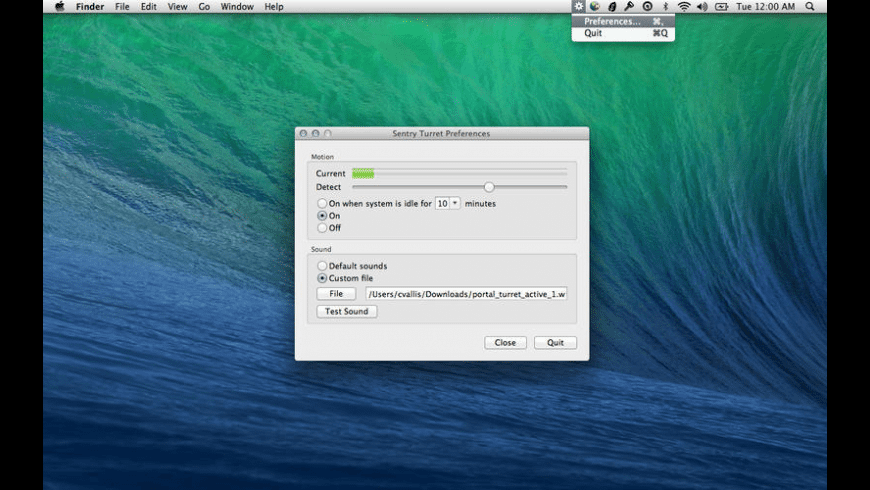
Task: Choose the 'Default sounds' radio button
Action: point(322,266)
